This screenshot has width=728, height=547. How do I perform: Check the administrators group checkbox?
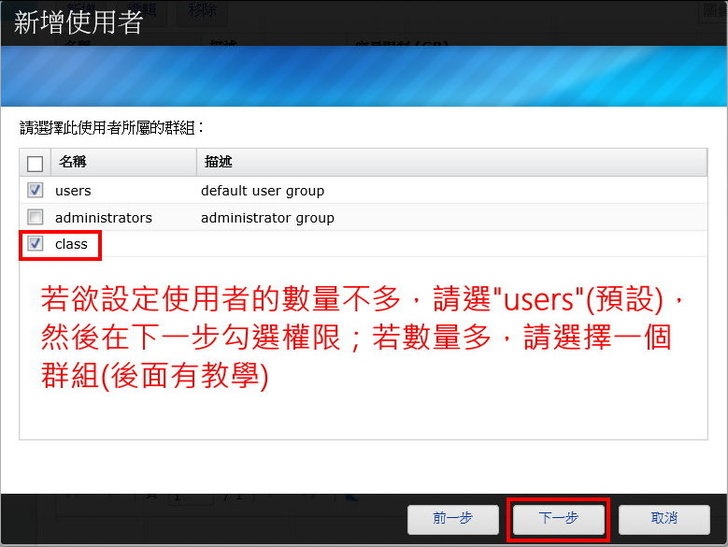coord(35,217)
